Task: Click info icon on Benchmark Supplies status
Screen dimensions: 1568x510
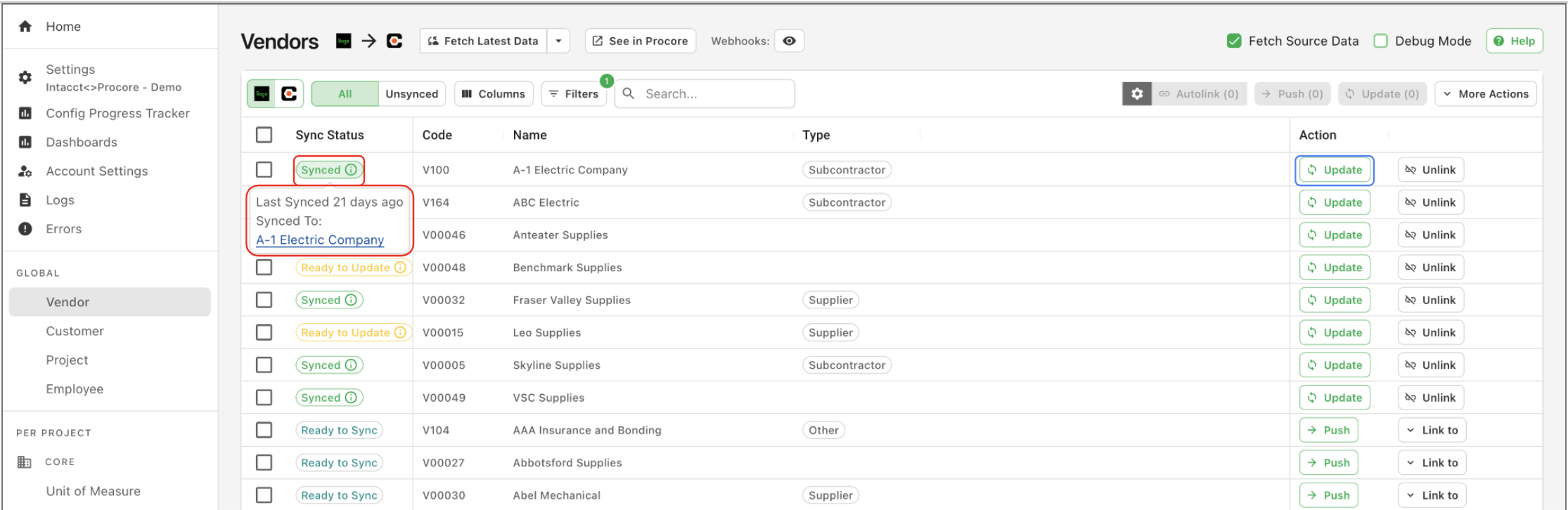Action: (400, 267)
